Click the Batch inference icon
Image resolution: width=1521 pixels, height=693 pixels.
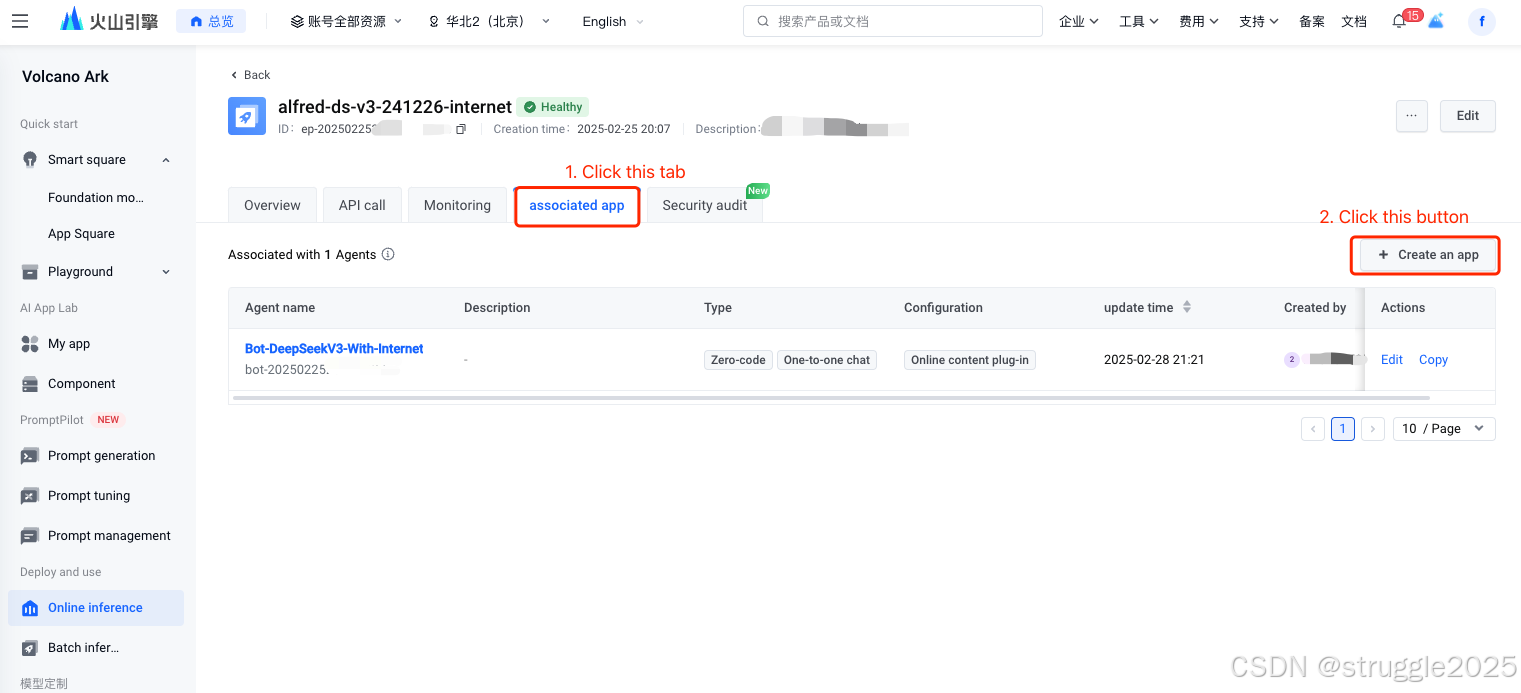(x=30, y=648)
